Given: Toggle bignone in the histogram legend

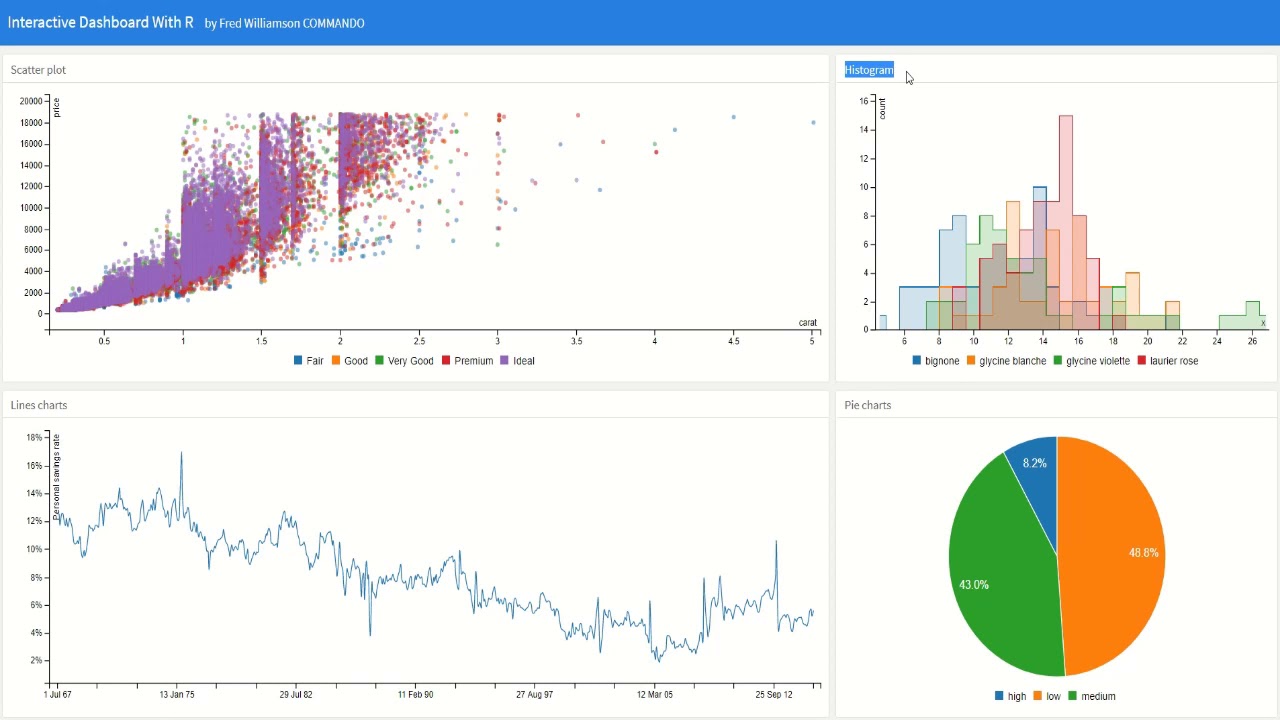Looking at the screenshot, I should click(x=936, y=361).
